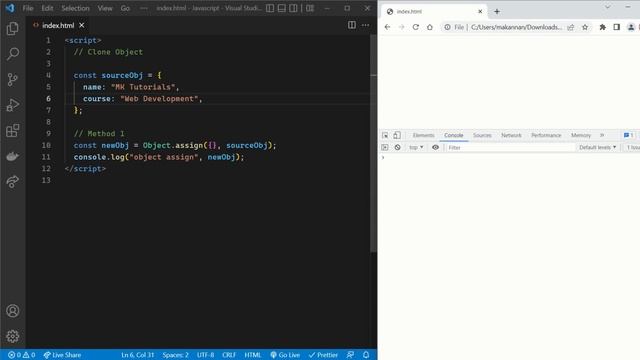Open editor More Actions menu
The height and width of the screenshot is (360, 640).
[x=365, y=25]
